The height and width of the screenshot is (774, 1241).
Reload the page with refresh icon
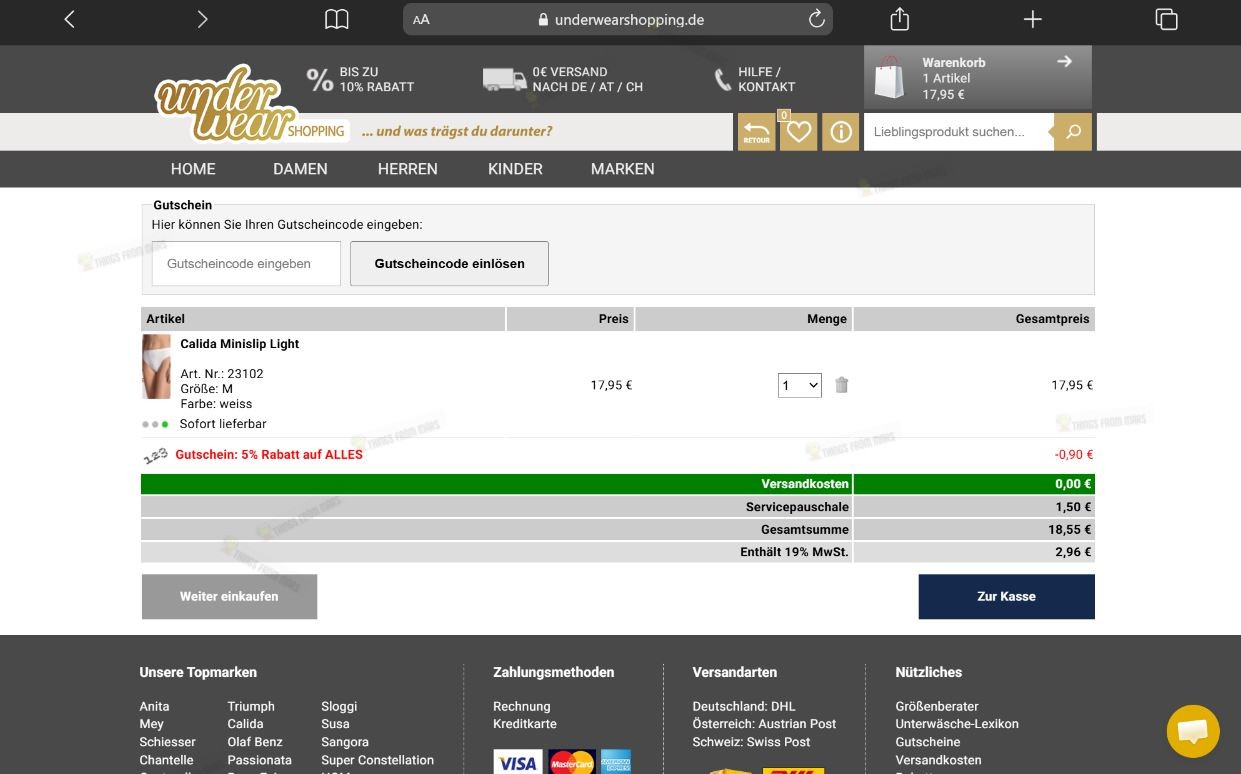(816, 19)
